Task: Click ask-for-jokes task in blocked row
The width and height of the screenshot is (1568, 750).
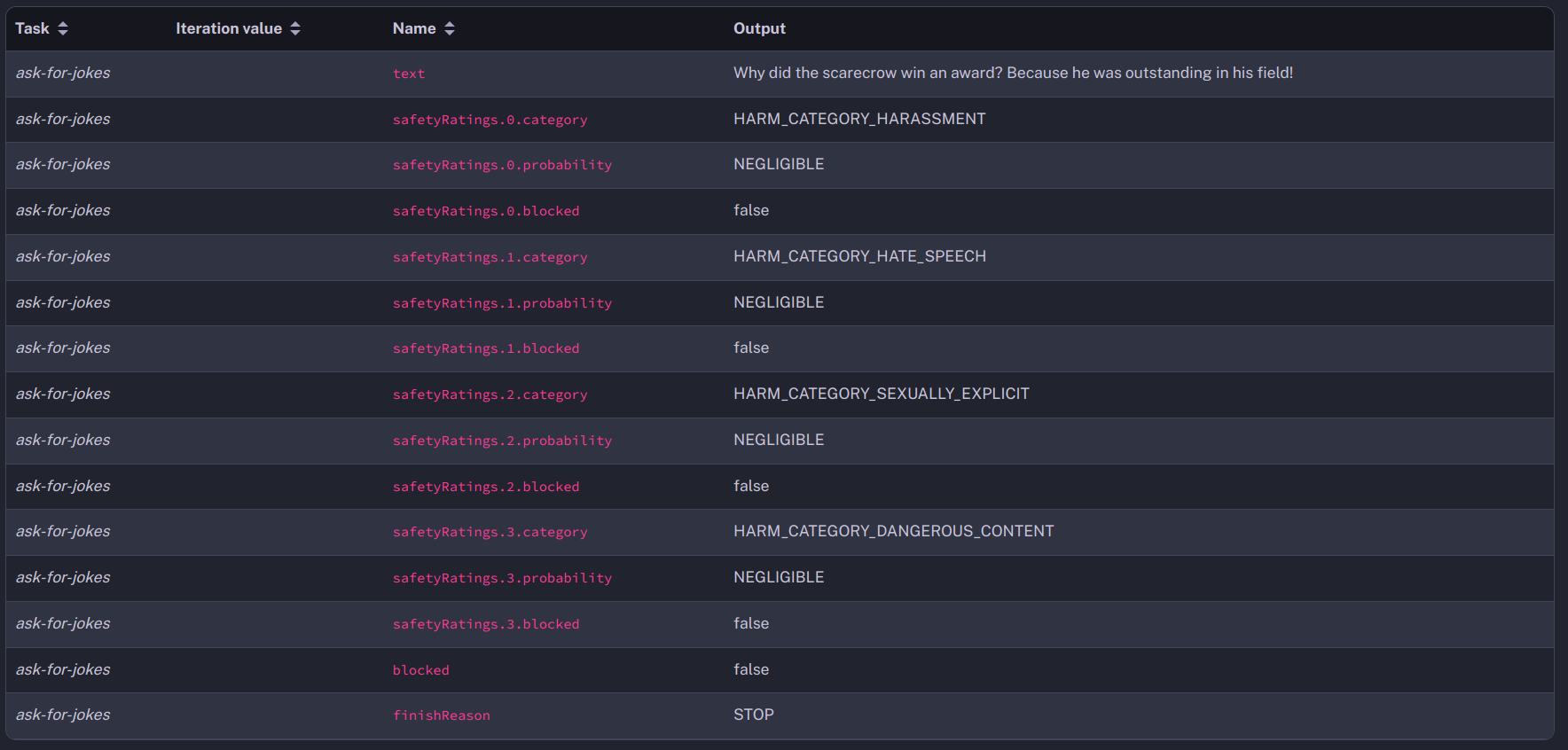Action: click(63, 669)
